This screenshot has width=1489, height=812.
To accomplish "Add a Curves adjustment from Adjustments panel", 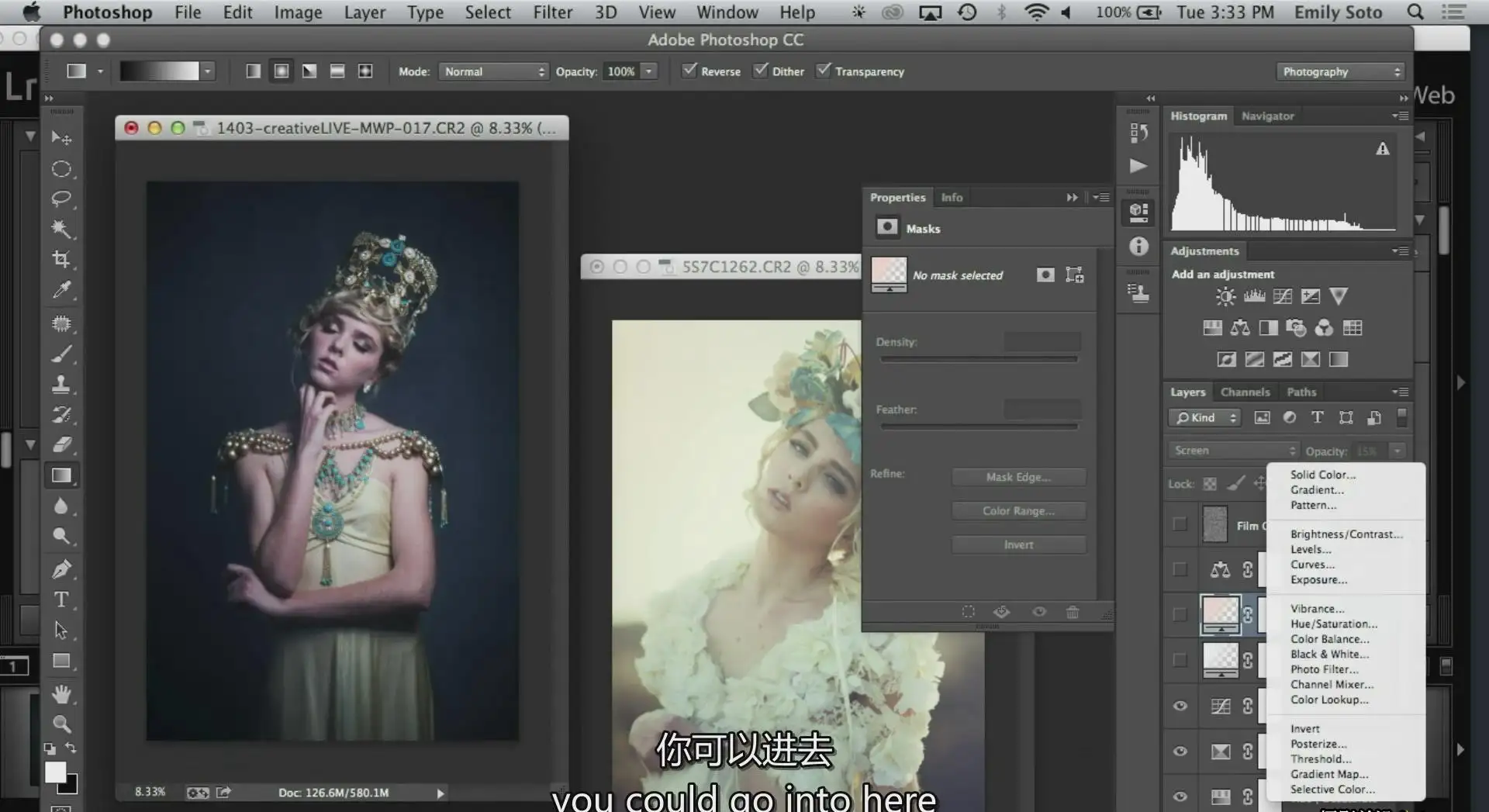I will (1283, 296).
